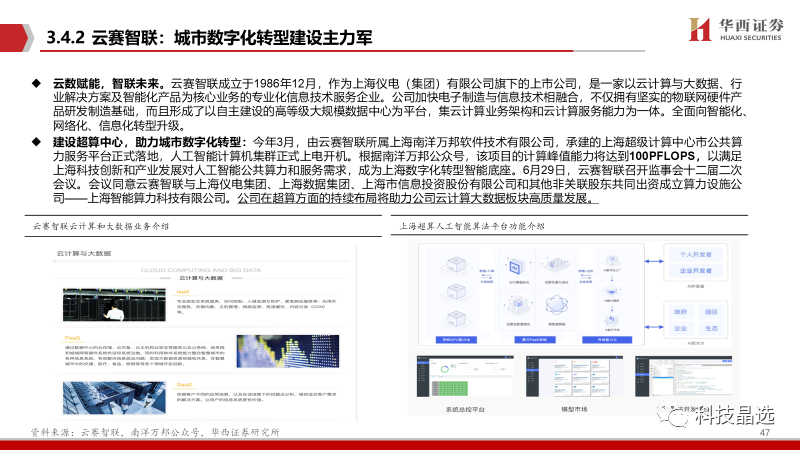This screenshot has height=450, width=800.
Task: Click caption 上海超算人工智能算法平台功能介绍
Action: tap(472, 226)
